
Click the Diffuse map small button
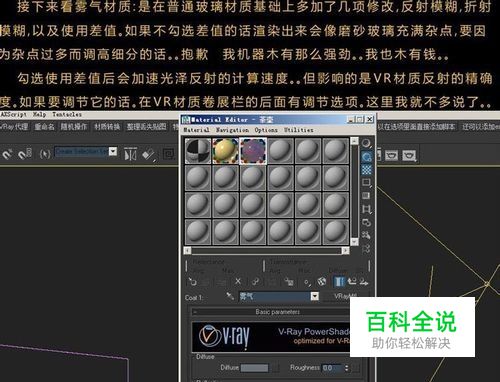pos(276,368)
